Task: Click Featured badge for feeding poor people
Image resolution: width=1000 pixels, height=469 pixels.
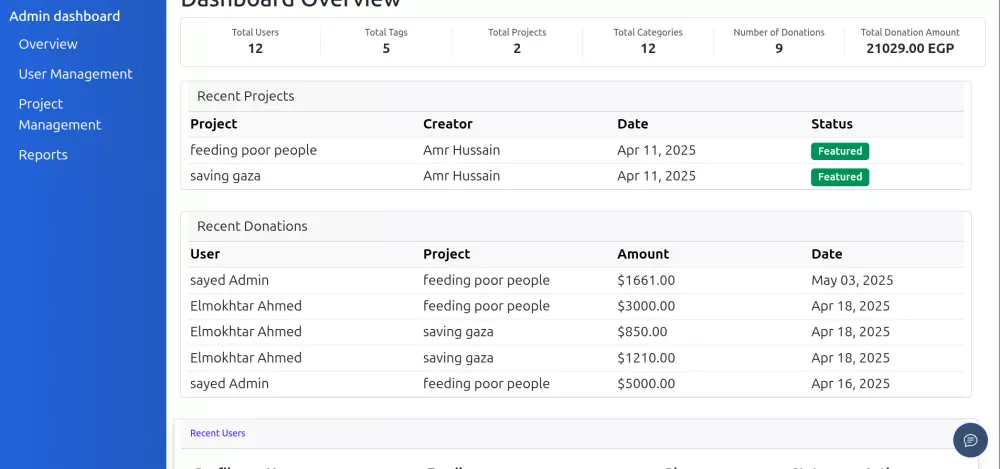Action: click(x=839, y=151)
